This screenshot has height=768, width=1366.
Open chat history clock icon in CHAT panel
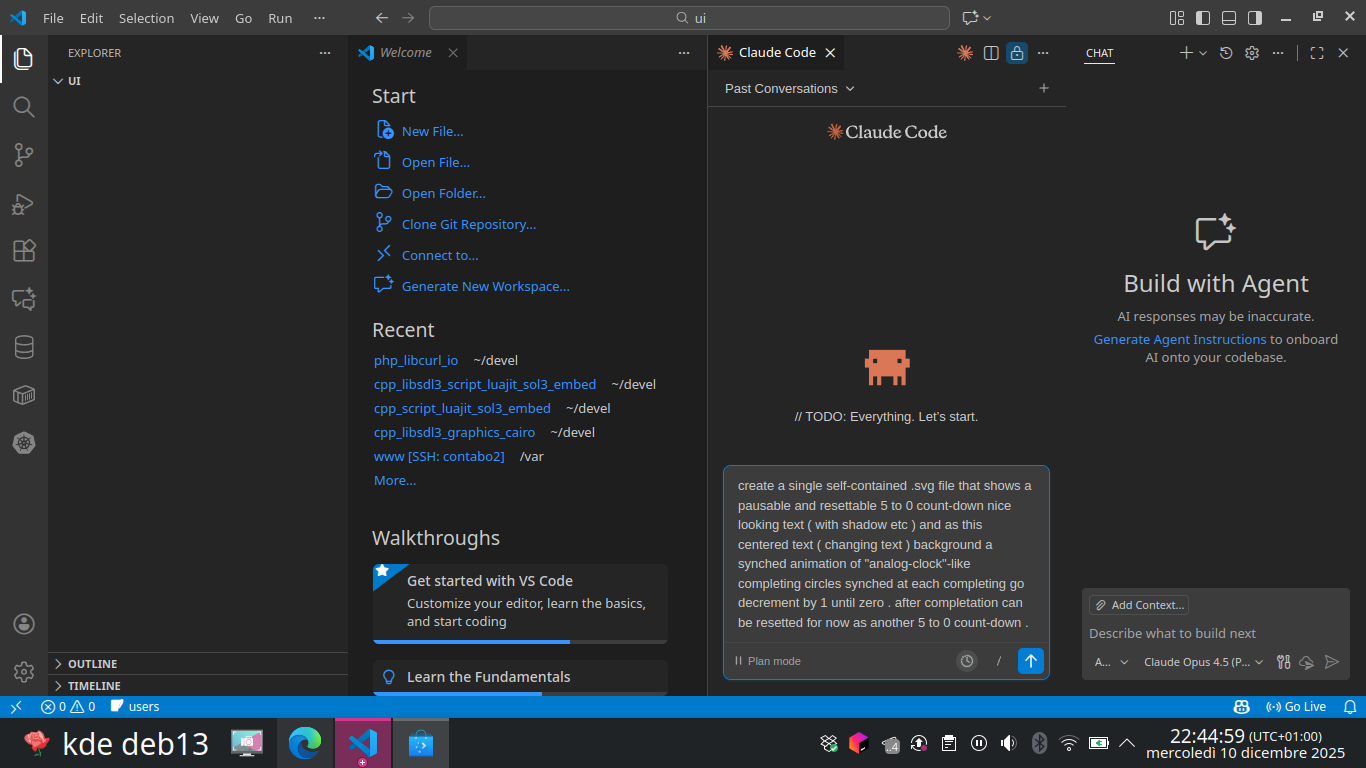pos(1226,53)
